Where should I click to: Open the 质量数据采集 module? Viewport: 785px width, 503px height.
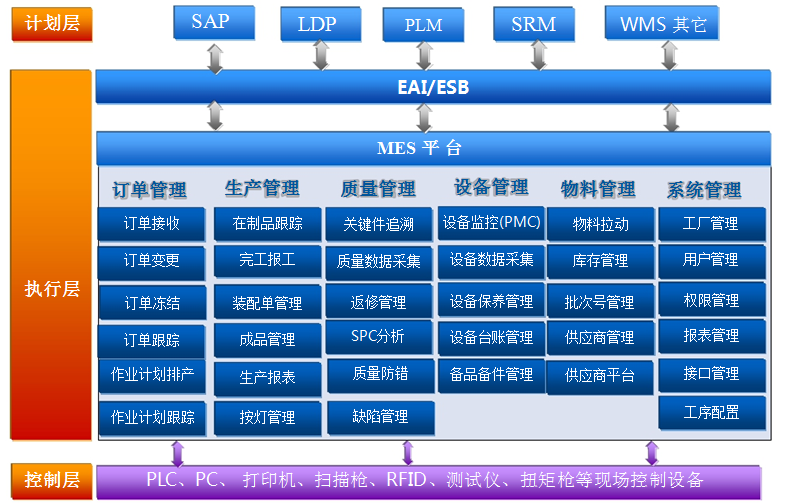[x=379, y=263]
